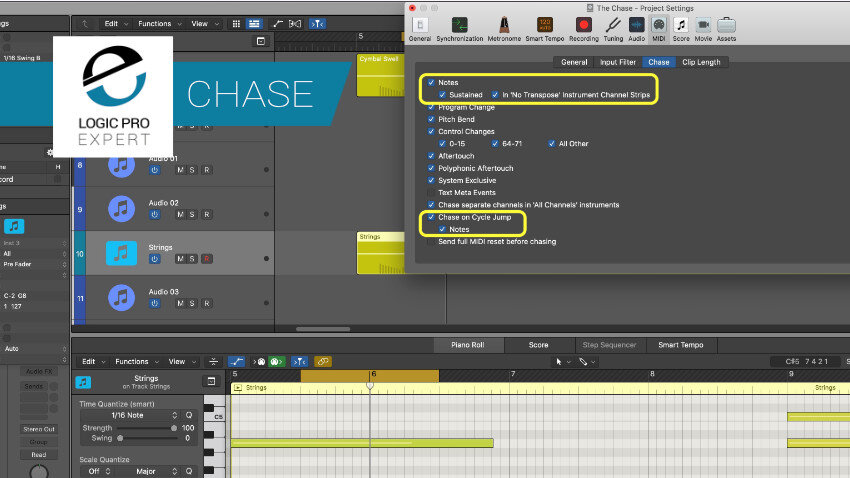
Task: Switch to Input Filter tab
Action: coord(617,62)
